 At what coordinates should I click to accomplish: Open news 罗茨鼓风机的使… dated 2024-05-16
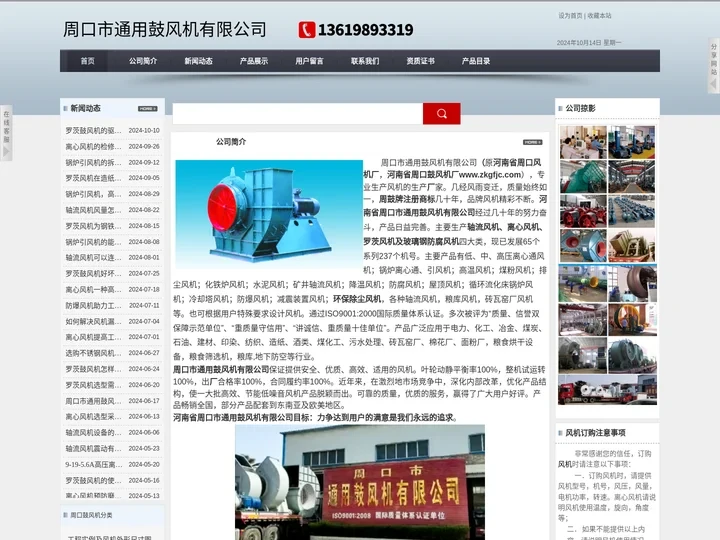(93, 480)
